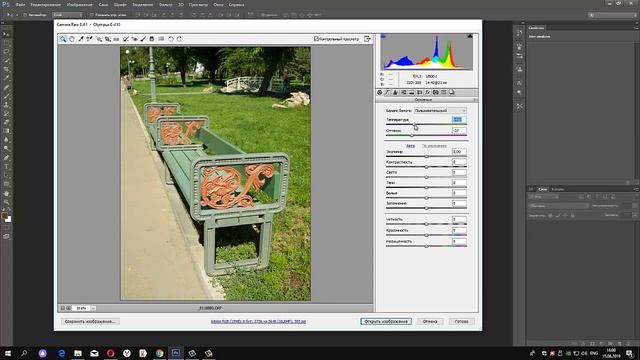640x360 pixels.
Task: Click the zoom out minus button below preview
Action: click(63, 308)
